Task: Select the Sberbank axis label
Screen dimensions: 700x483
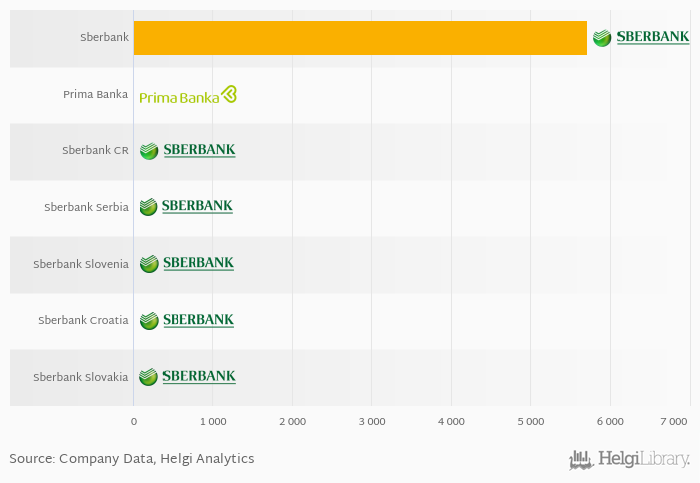Action: 104,37
